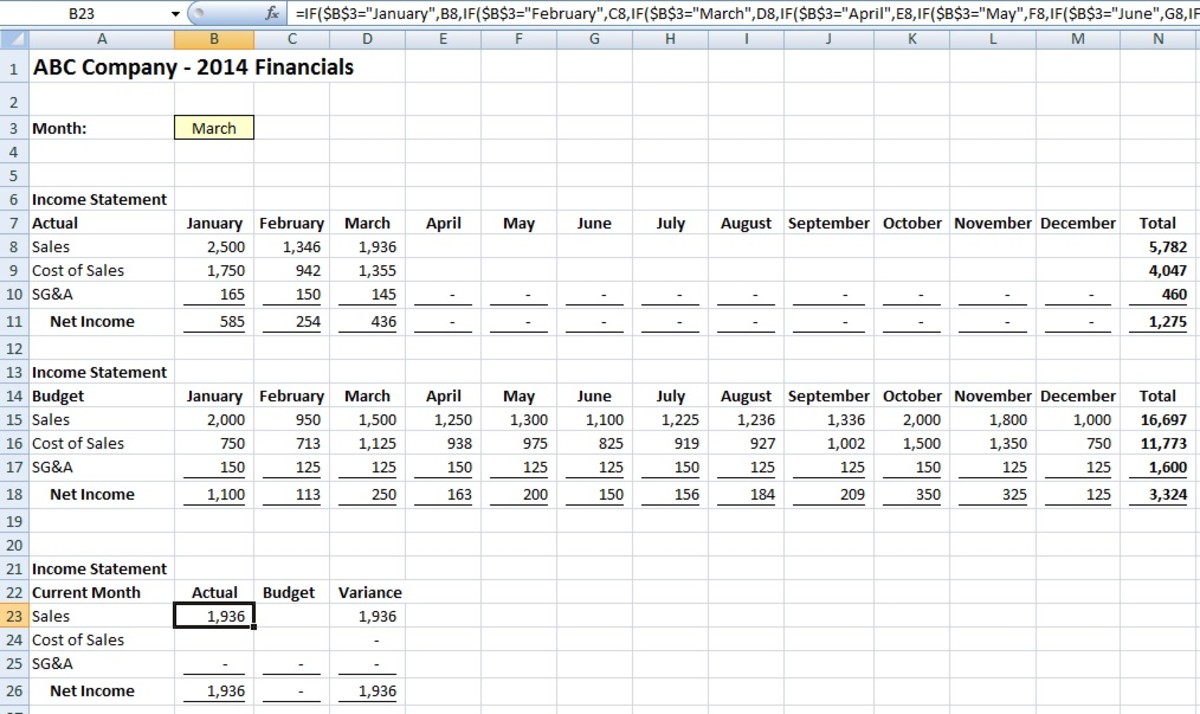
Task: Select row 1 header
Action: [x=14, y=69]
